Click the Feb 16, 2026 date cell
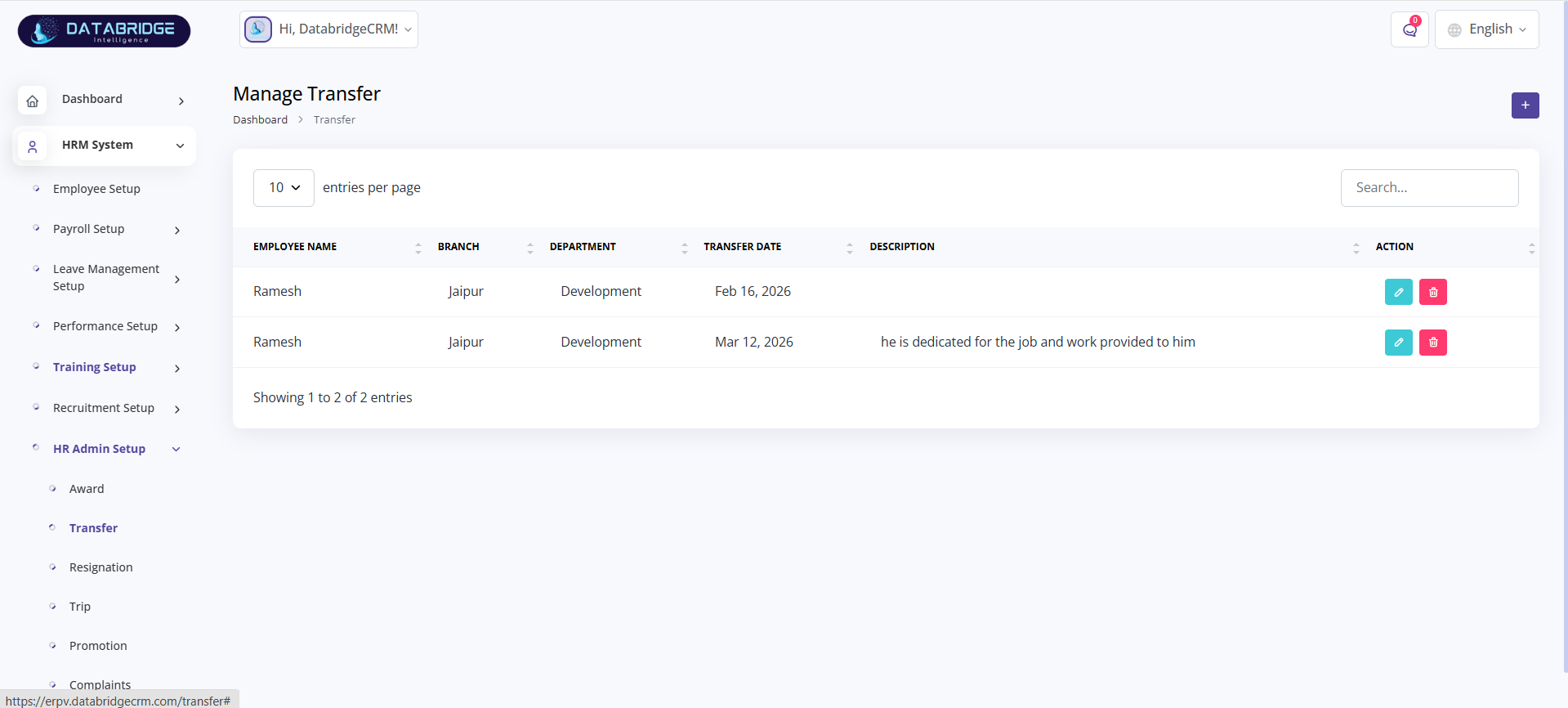The image size is (1568, 708). click(x=753, y=292)
